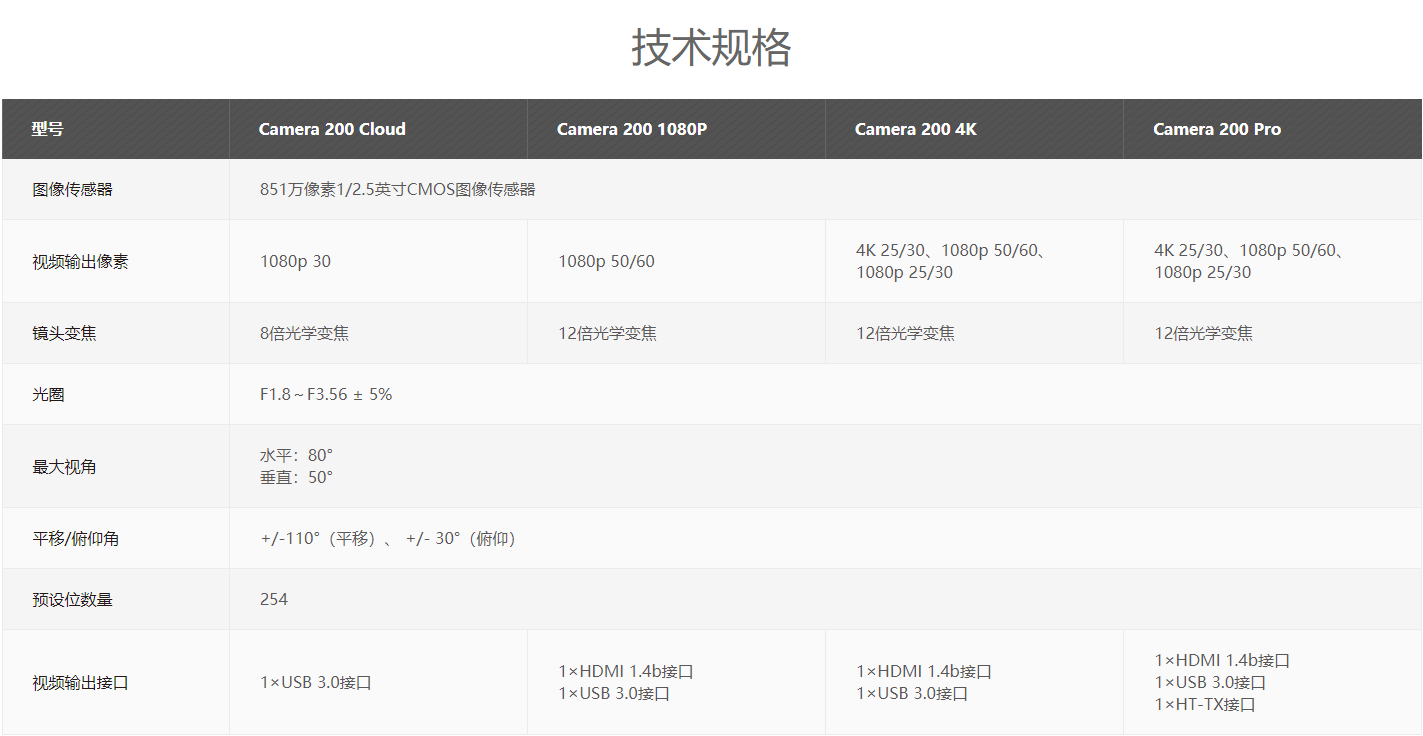Click the 254 preset count value
Screen dimensions: 1423x736
[273, 600]
